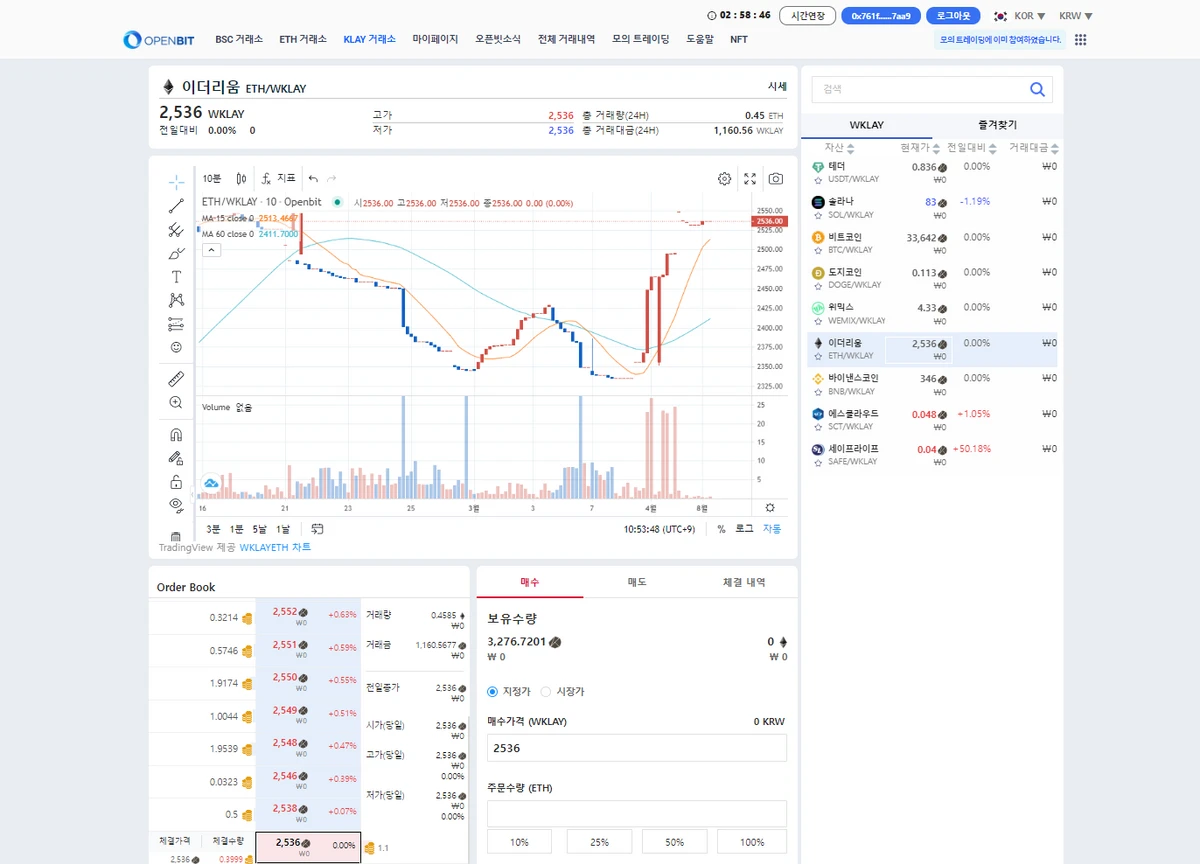Open chart fullscreen mode
Screen dimensions: 1200x864
(750, 179)
